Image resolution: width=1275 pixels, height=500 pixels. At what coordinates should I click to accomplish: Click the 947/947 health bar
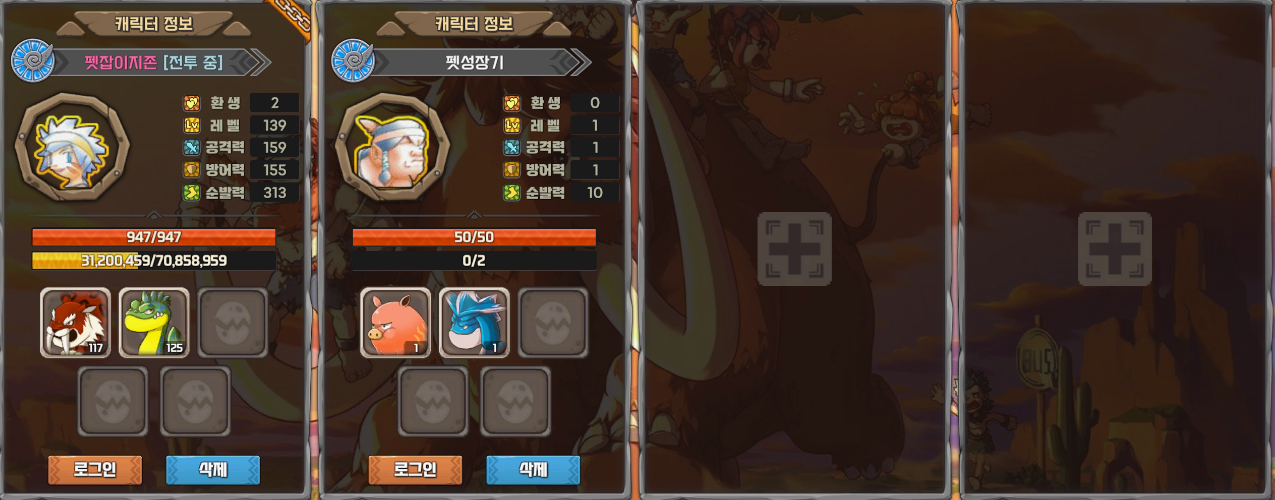coord(154,237)
